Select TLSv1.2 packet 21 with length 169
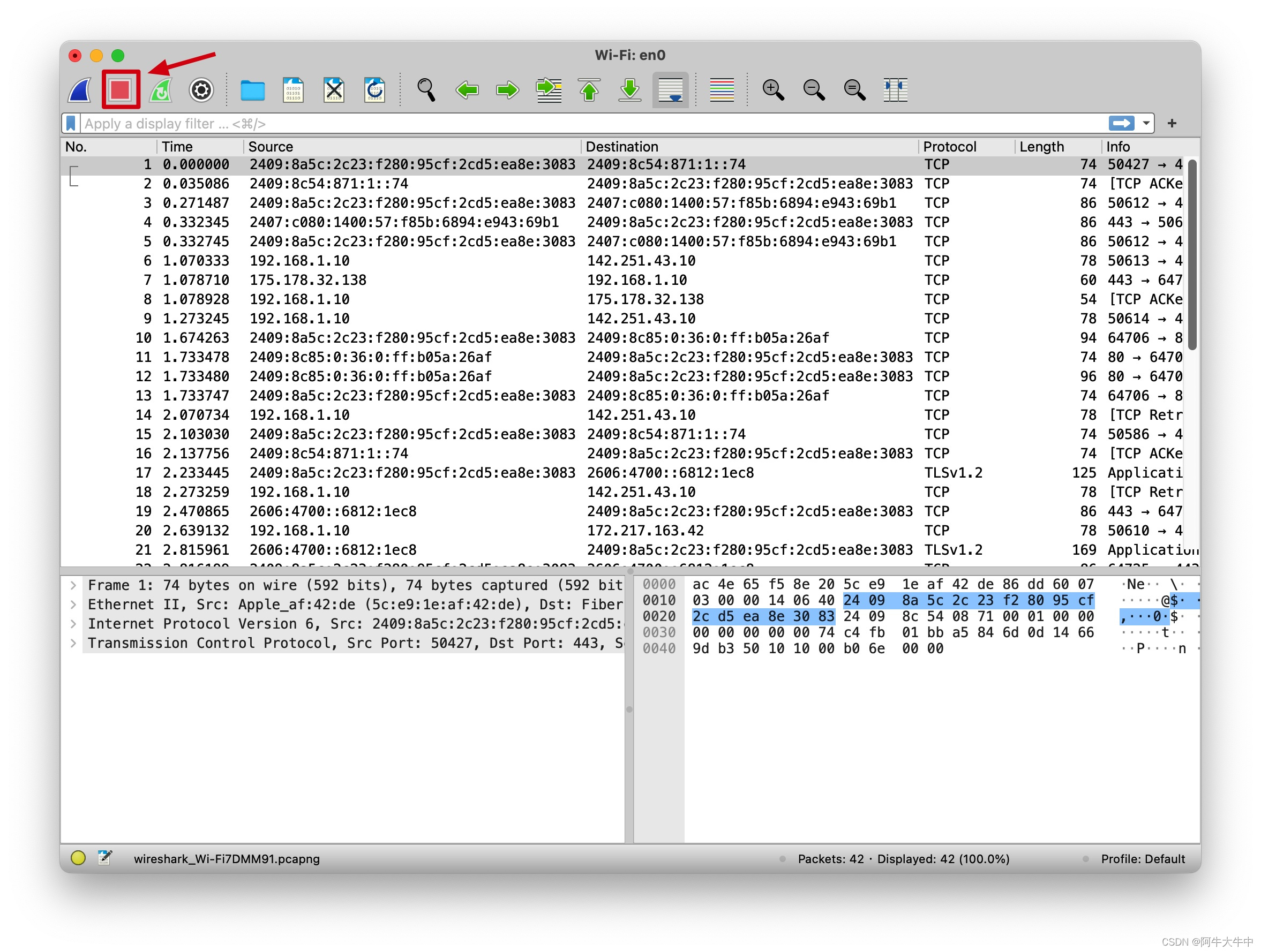 [622, 550]
